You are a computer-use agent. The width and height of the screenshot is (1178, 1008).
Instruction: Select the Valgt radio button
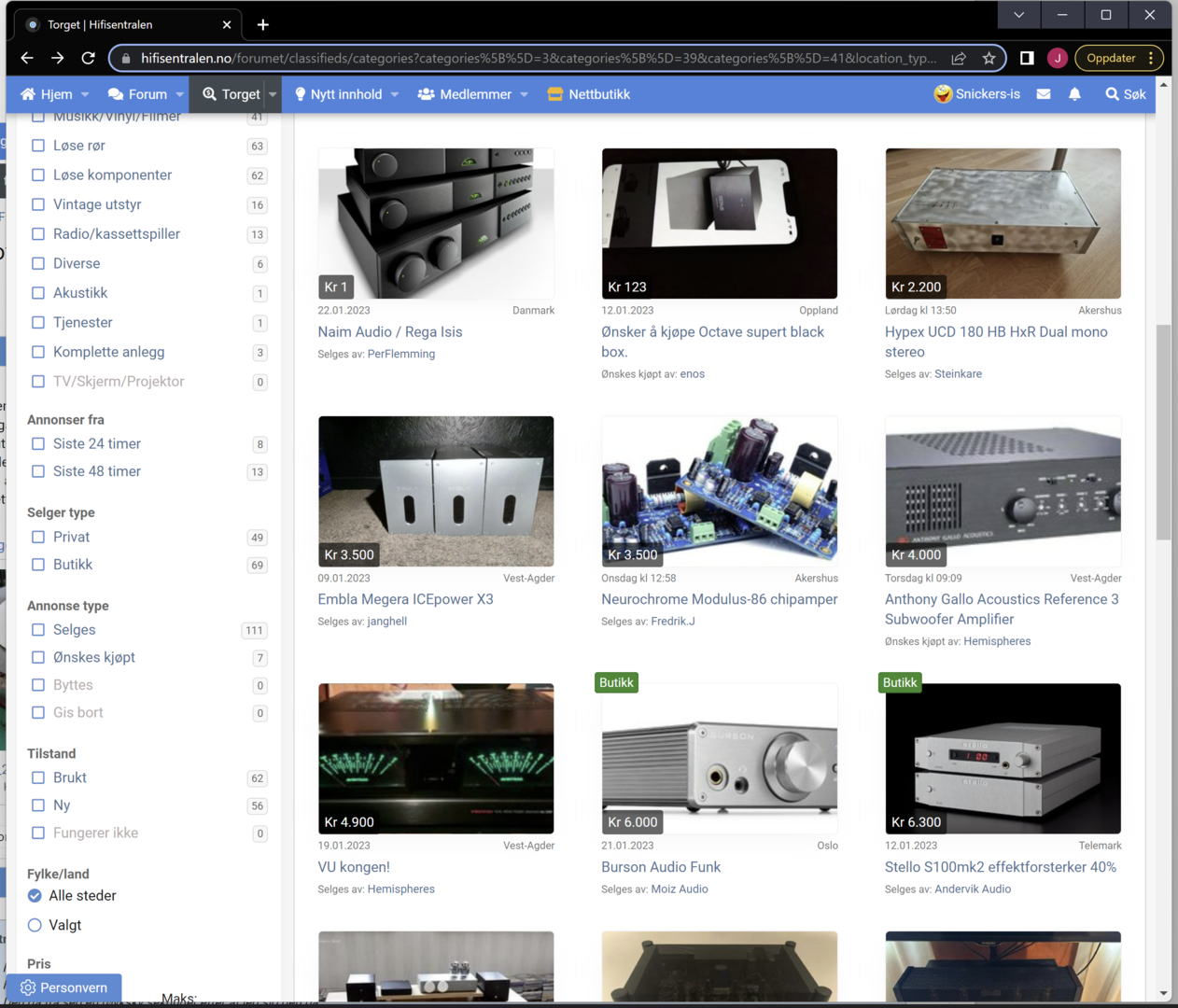35,925
